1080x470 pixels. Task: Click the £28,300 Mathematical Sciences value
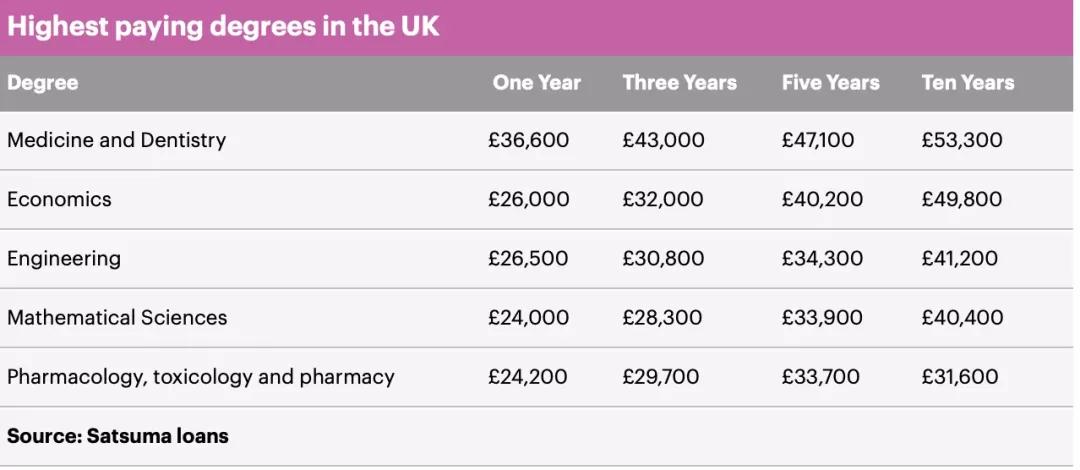point(662,318)
